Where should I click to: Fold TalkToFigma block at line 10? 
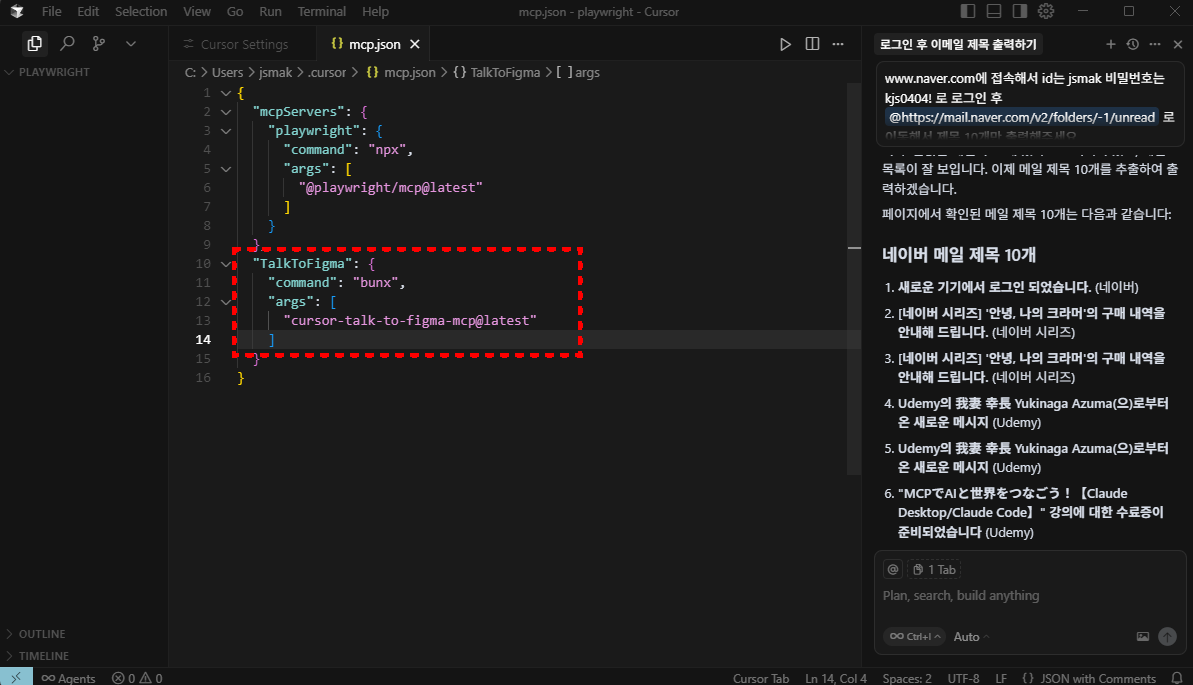(226, 264)
